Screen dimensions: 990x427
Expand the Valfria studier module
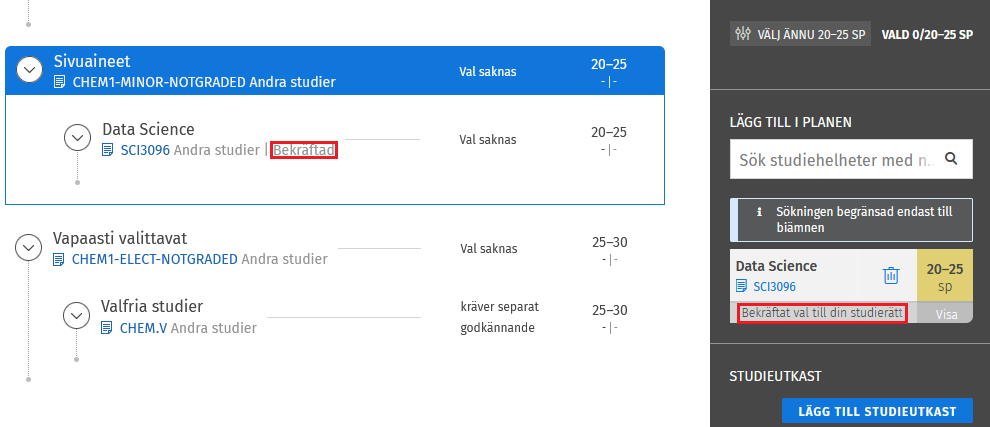(x=77, y=315)
